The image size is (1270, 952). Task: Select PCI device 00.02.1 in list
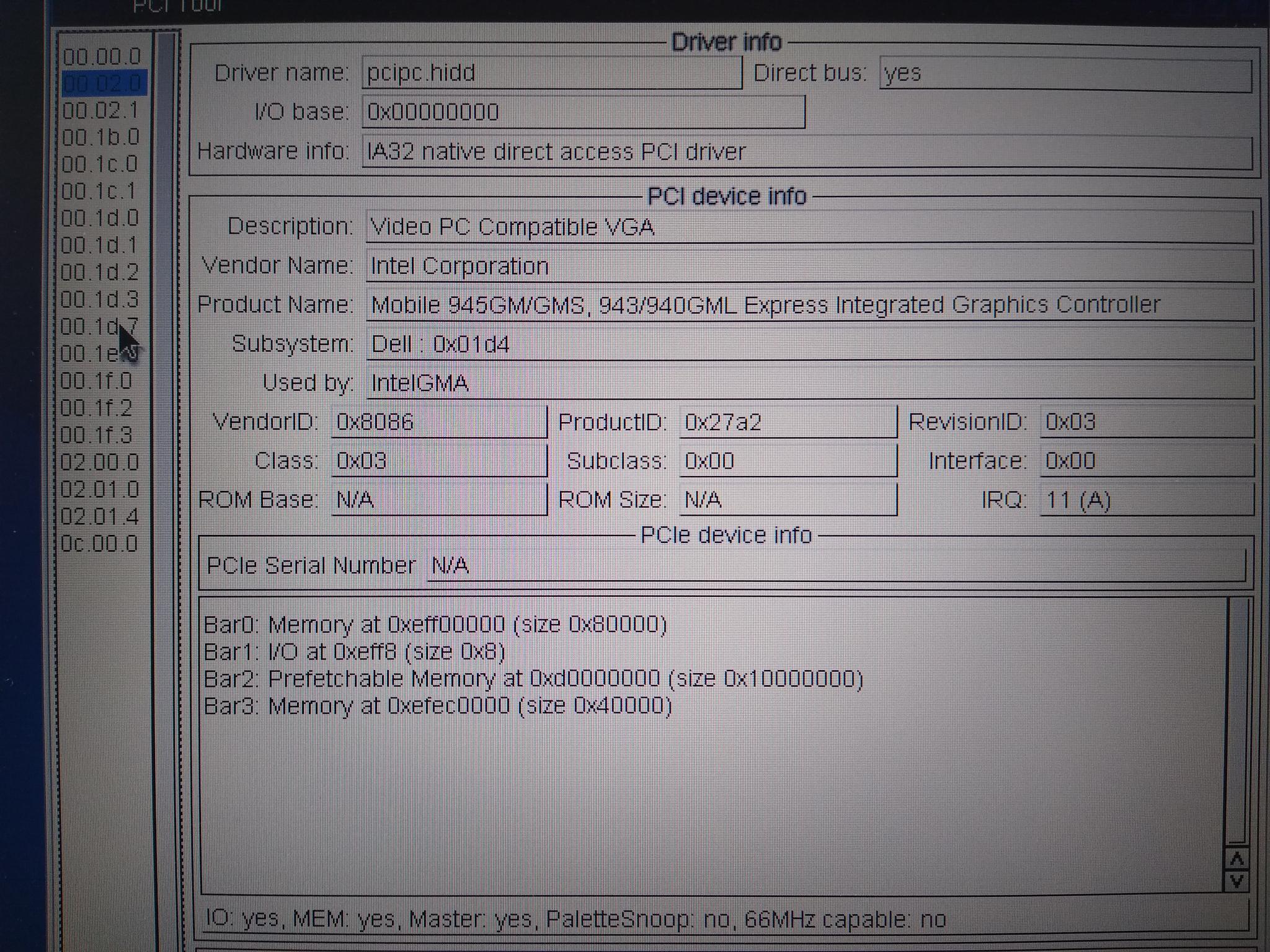(x=101, y=111)
